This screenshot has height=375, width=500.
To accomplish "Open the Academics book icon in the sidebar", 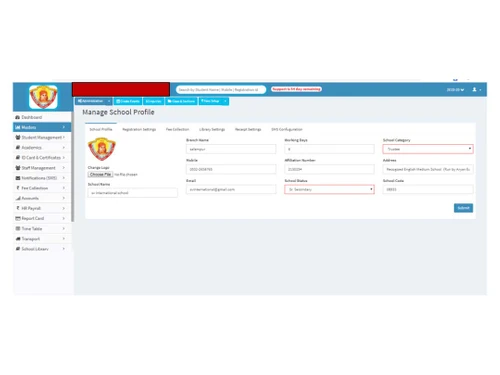I will (x=18, y=147).
